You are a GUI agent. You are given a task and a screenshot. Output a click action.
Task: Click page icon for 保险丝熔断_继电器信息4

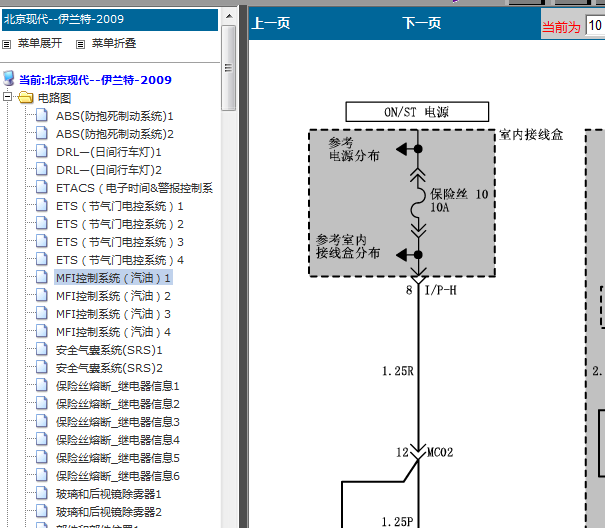point(42,439)
